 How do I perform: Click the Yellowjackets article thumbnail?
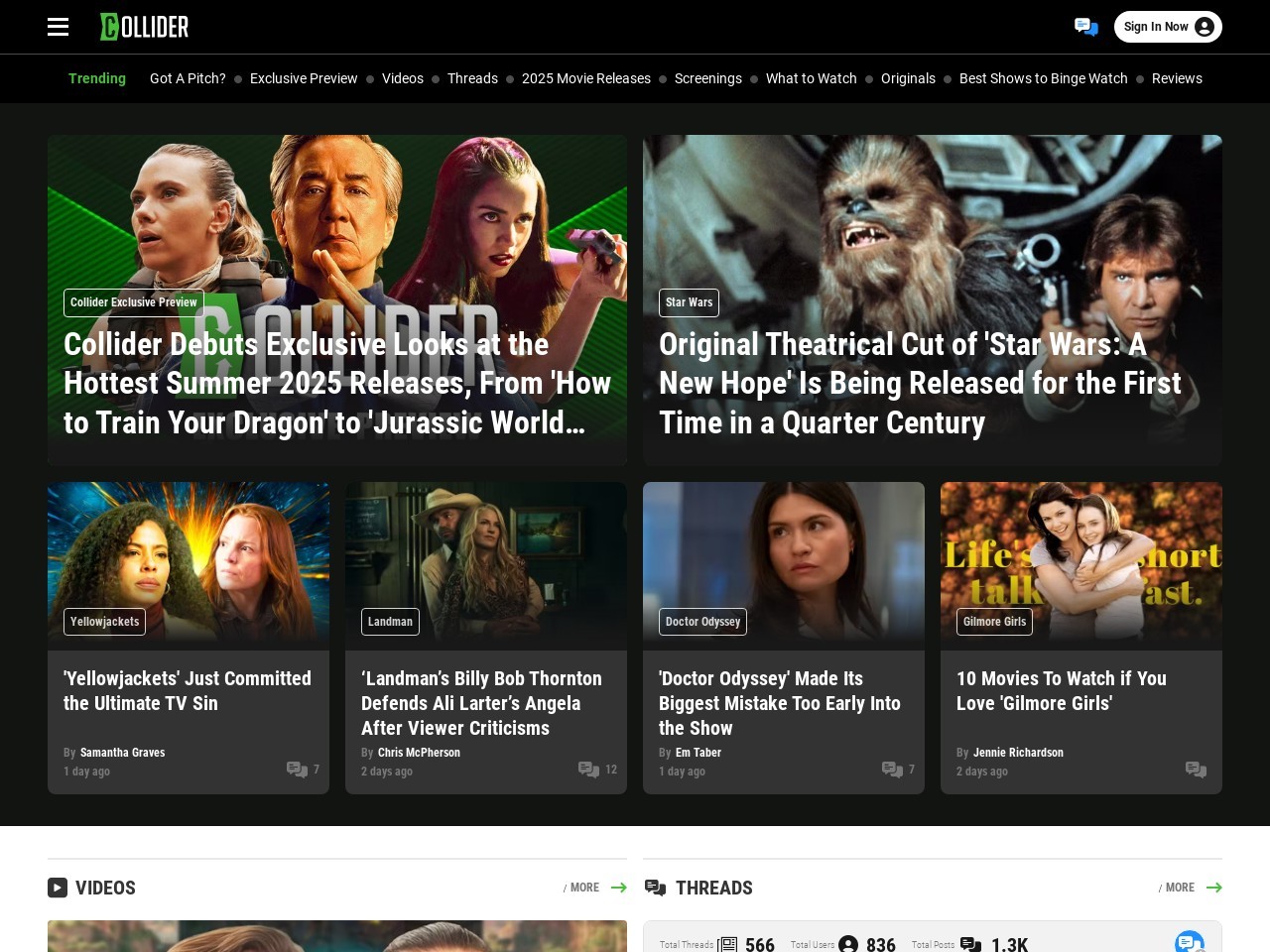189,566
